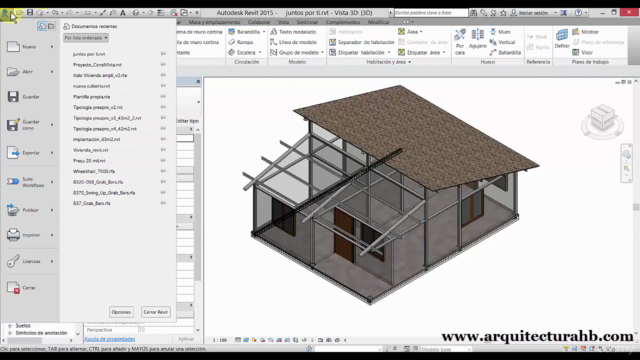Open the Revit application menu button
The width and height of the screenshot is (640, 360).
pyautogui.click(x=7, y=14)
